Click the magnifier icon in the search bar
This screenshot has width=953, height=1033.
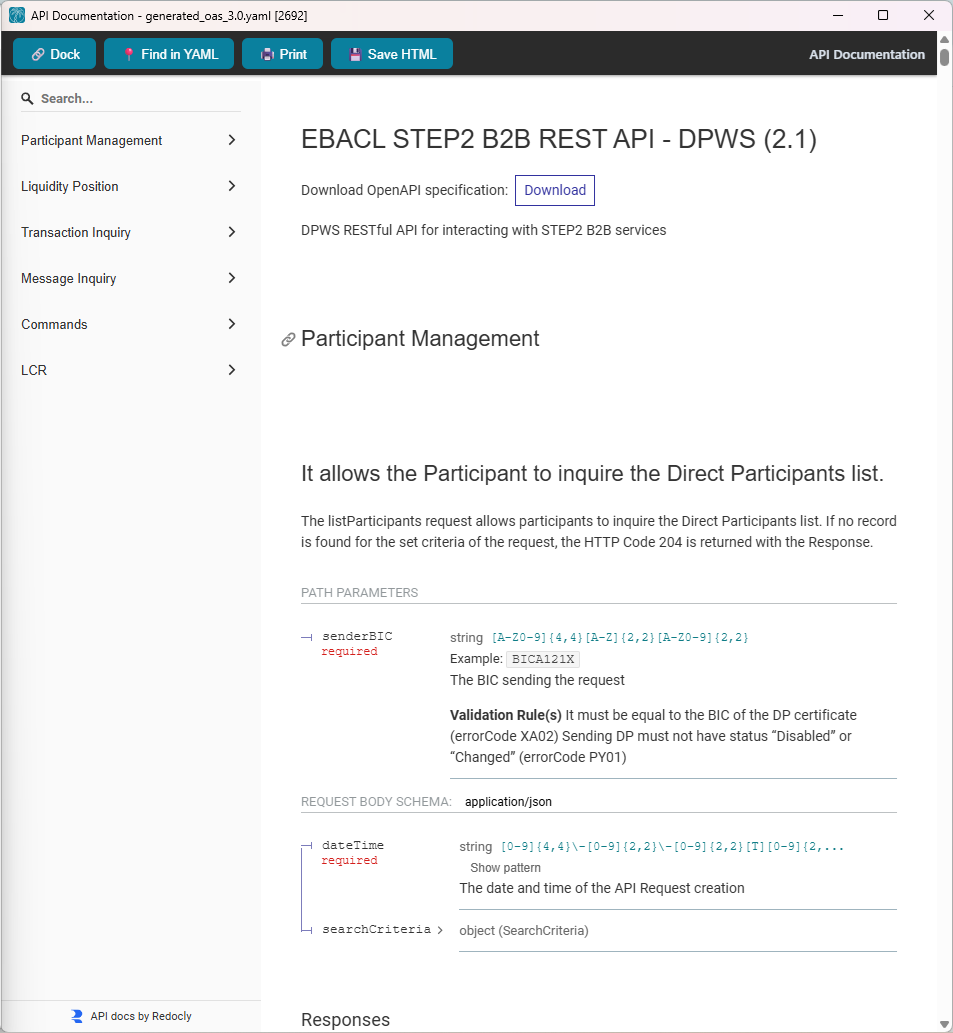[29, 98]
